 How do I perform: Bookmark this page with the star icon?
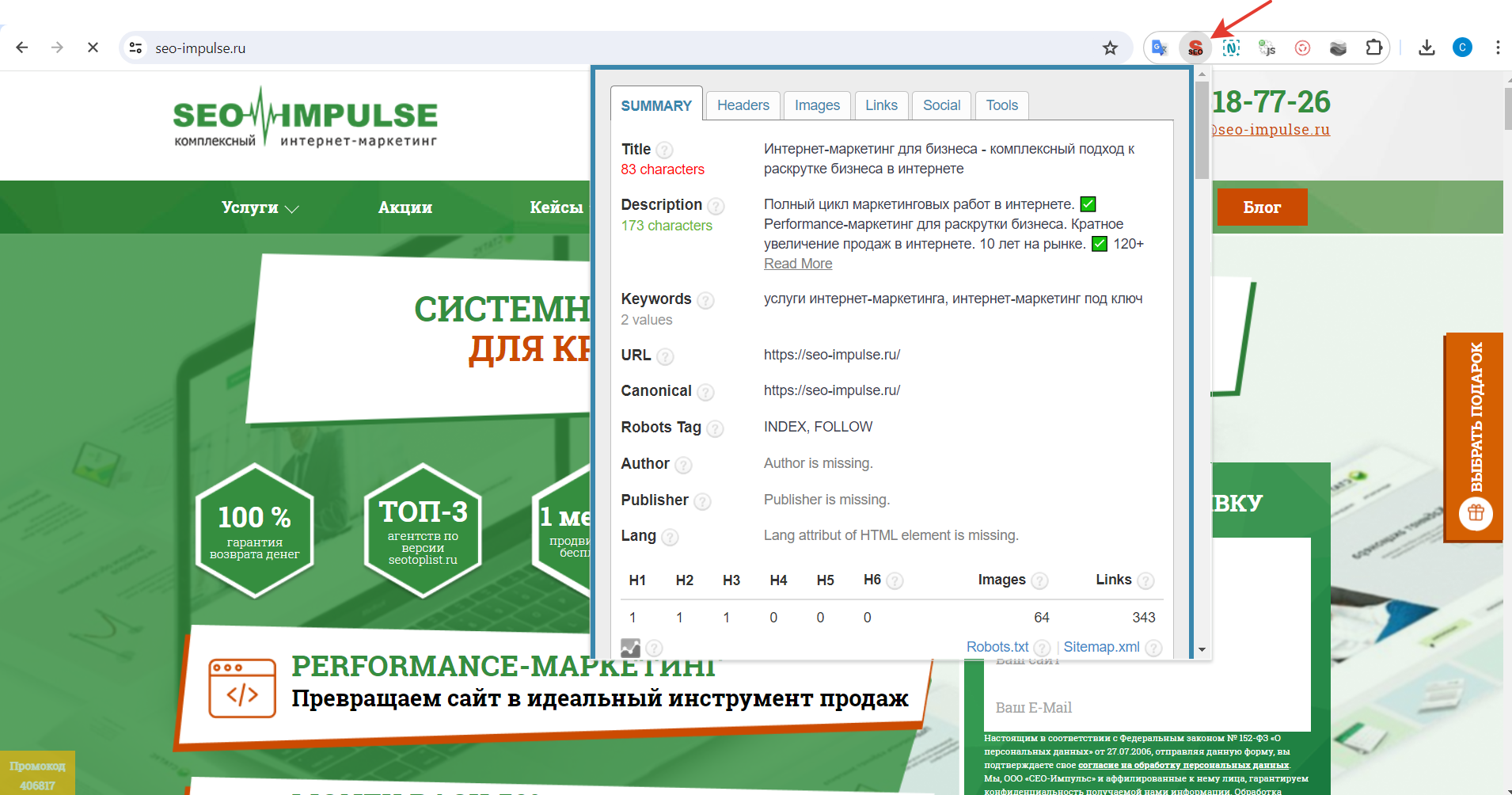point(1110,48)
